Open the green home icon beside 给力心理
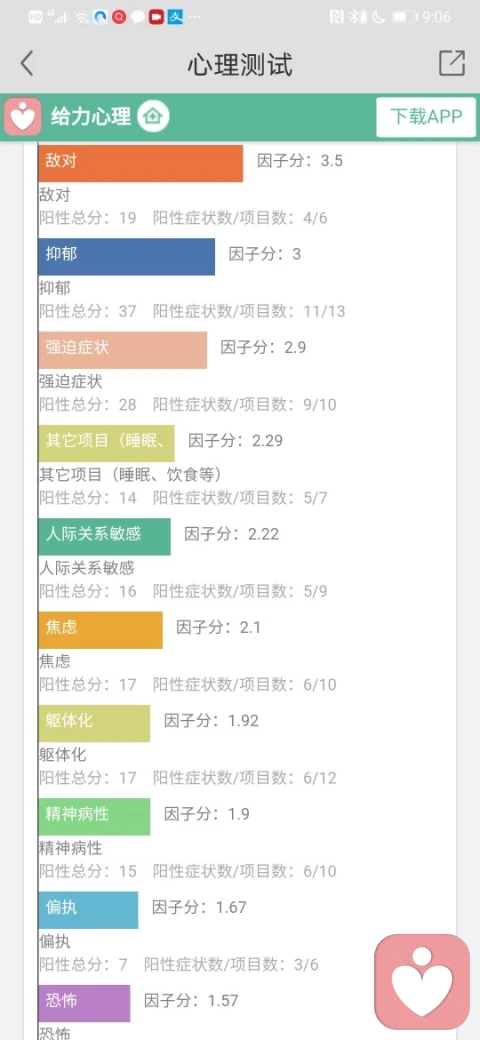Image resolution: width=480 pixels, height=1040 pixels. coord(153,117)
